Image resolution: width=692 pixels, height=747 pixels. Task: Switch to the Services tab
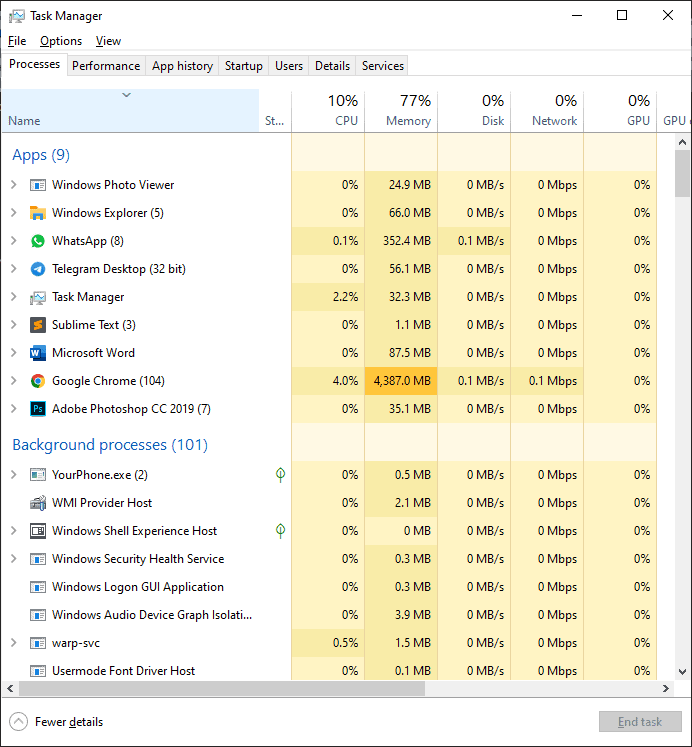(382, 66)
